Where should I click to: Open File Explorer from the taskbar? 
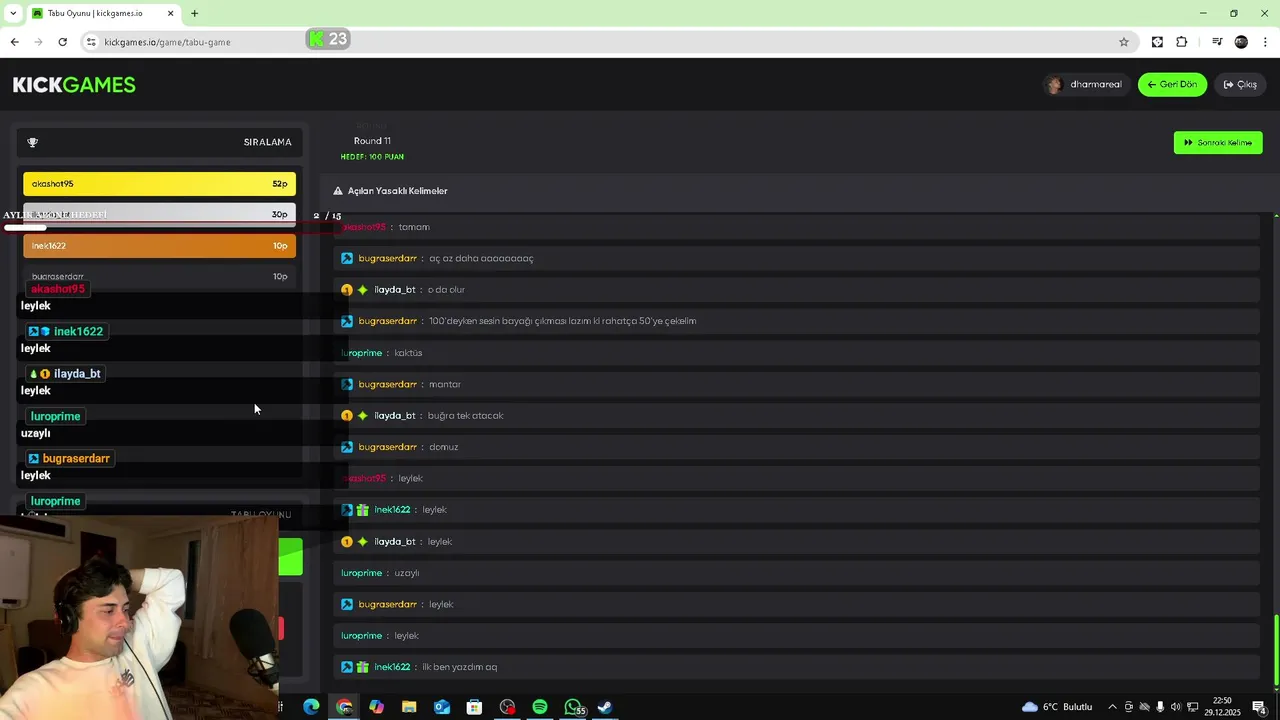click(x=409, y=707)
